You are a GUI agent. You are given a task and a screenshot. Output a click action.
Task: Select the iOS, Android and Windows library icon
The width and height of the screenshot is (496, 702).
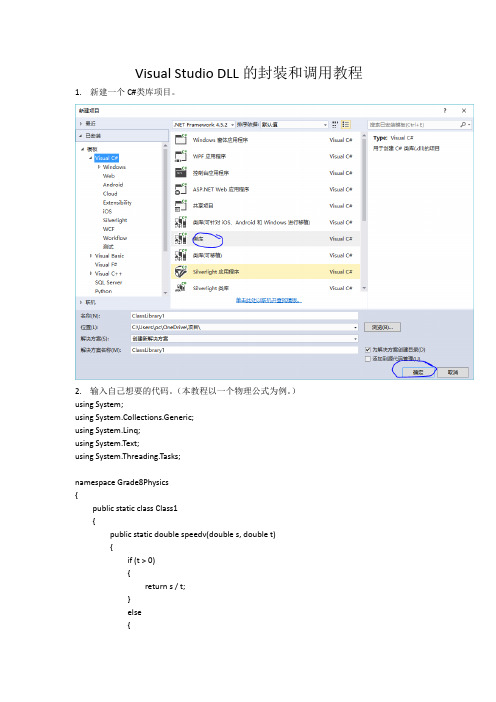(x=180, y=222)
